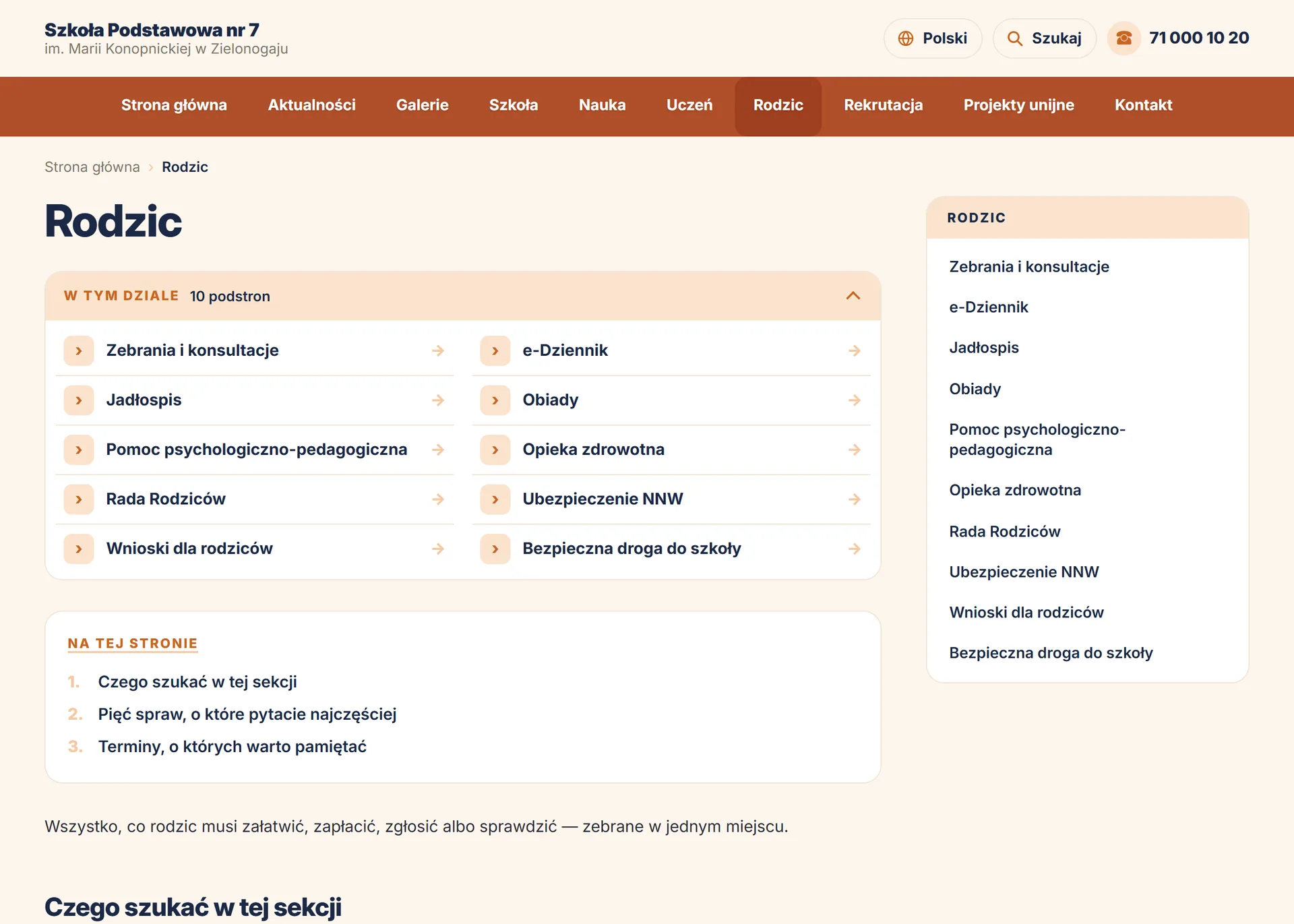Click arrow icon in Jadłospis row

[x=438, y=400]
